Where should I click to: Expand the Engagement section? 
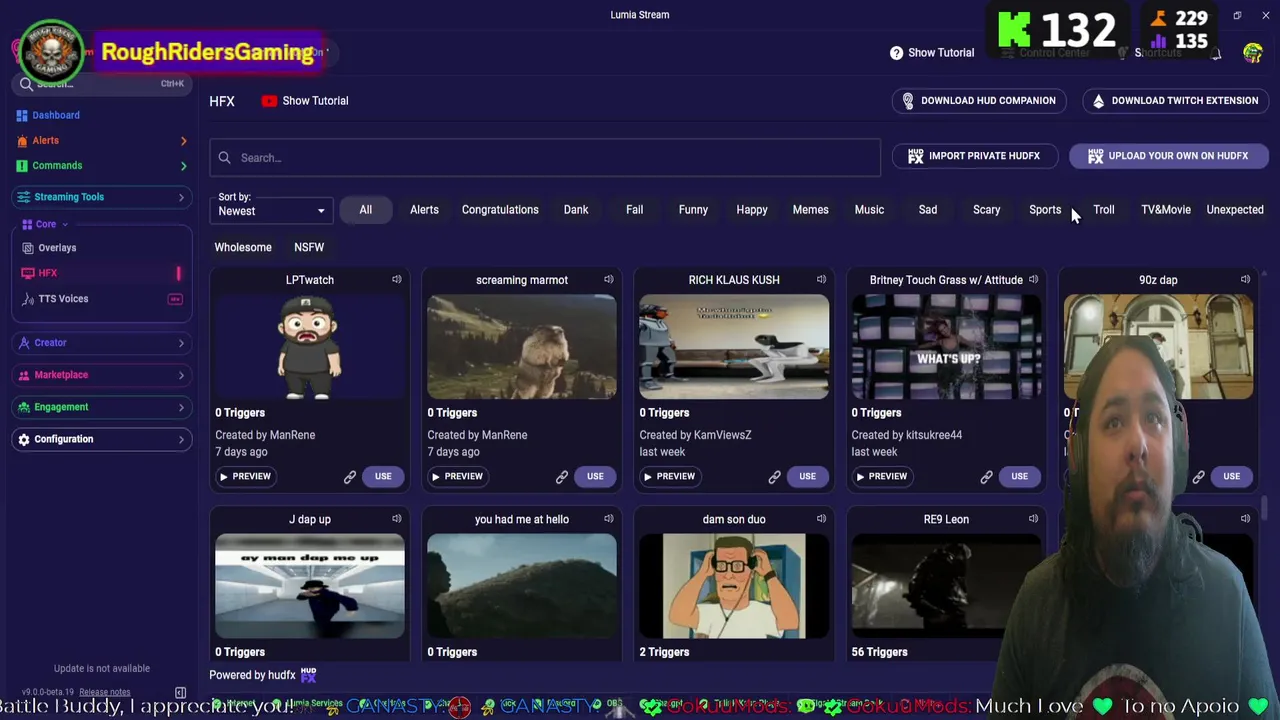[x=100, y=407]
